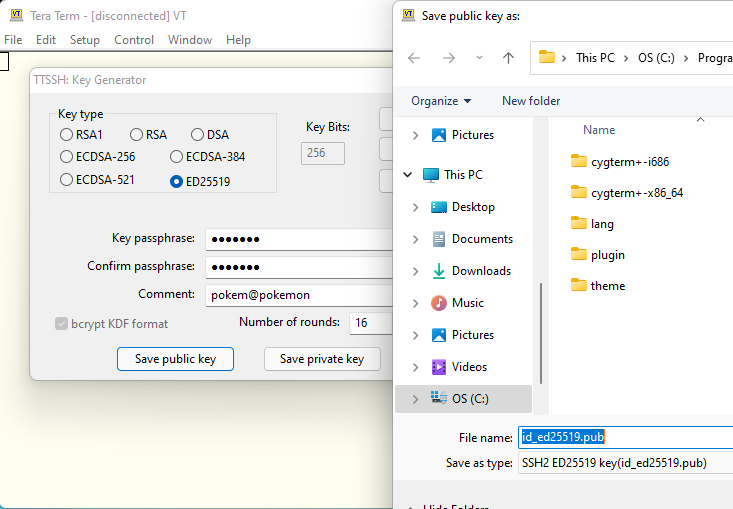Click the Downloads arrow icon in tree
The width and height of the screenshot is (733, 509).
438,271
